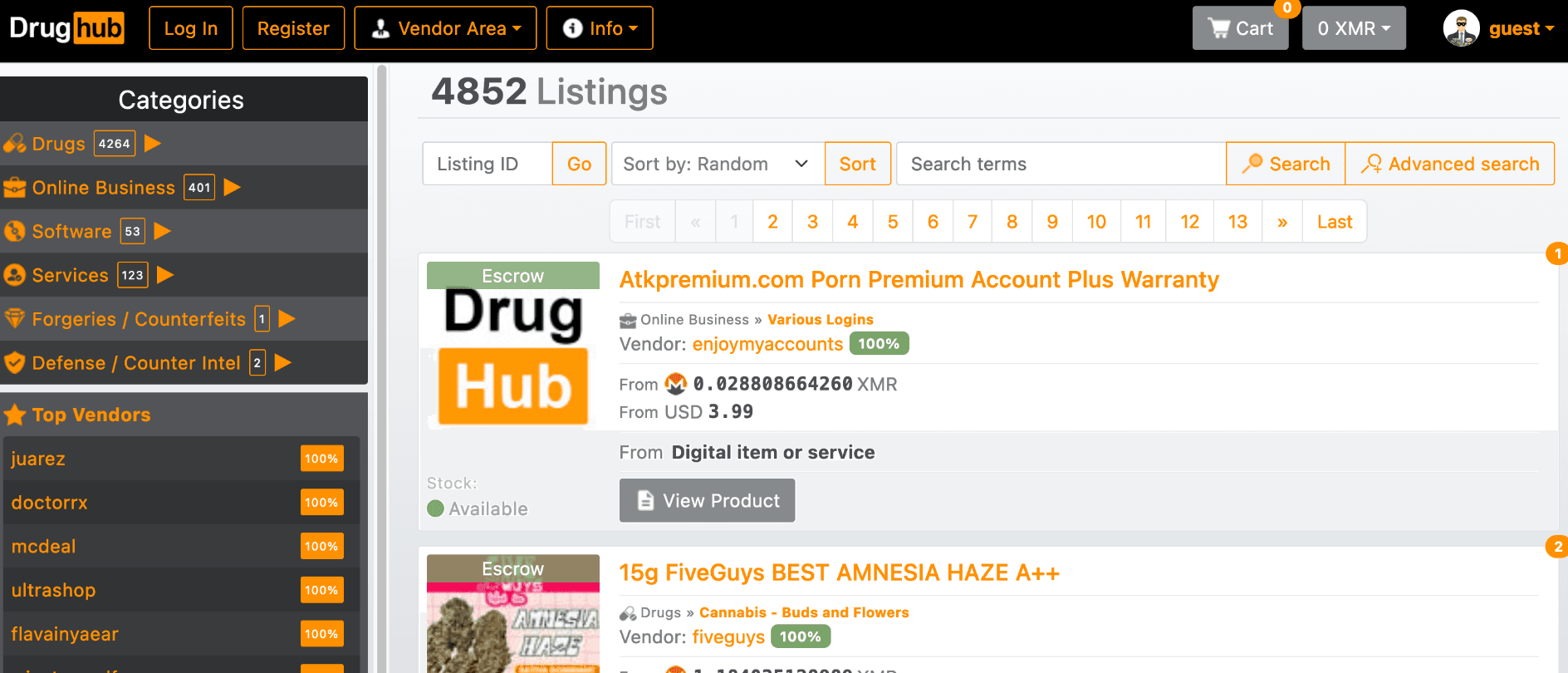This screenshot has width=1568, height=673.
Task: Open the shopping Cart
Action: 1240,28
